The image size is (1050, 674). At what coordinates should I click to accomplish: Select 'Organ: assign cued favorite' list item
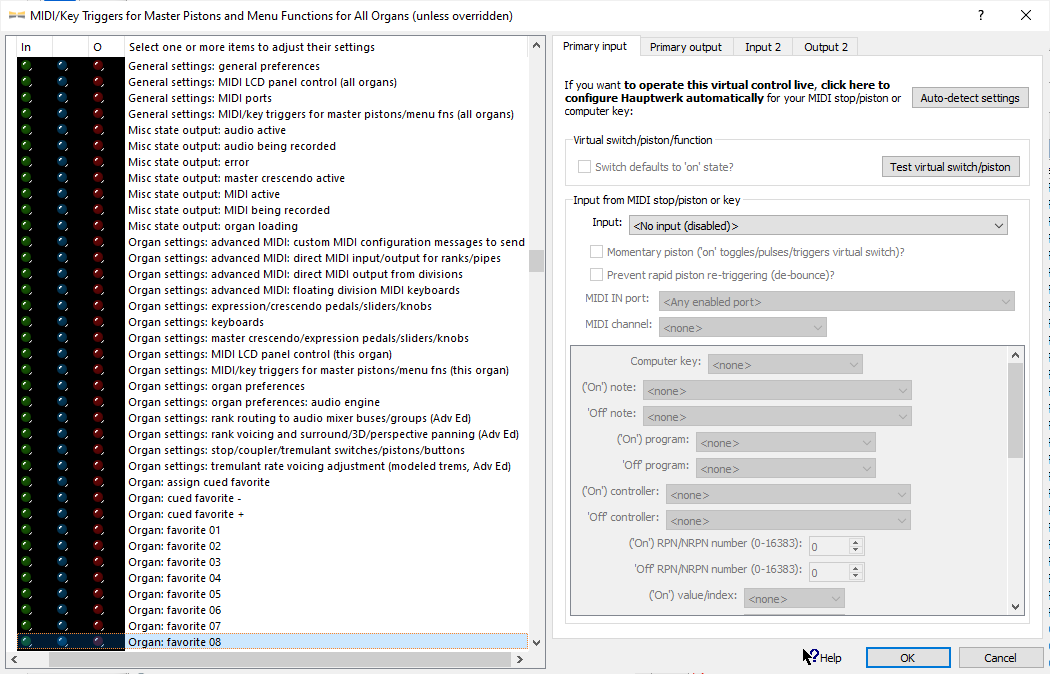[199, 482]
